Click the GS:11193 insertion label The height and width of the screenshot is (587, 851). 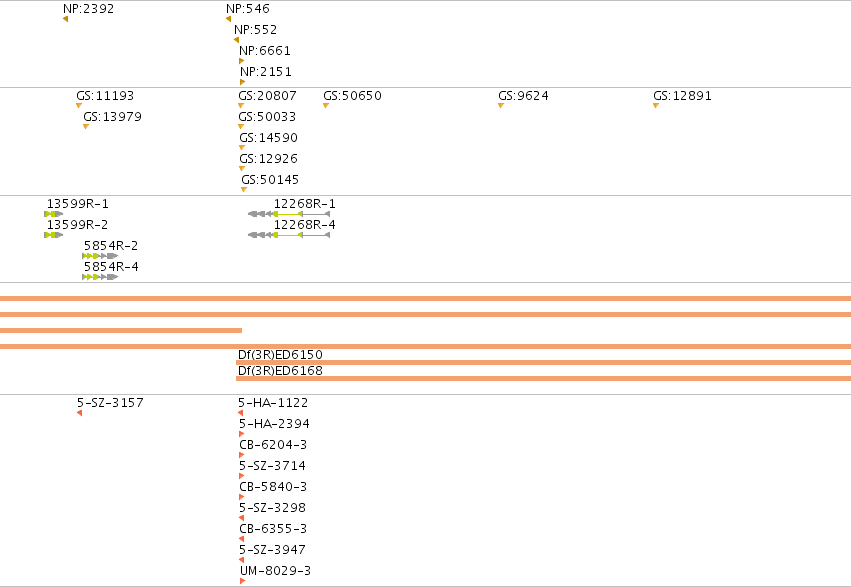105,96
